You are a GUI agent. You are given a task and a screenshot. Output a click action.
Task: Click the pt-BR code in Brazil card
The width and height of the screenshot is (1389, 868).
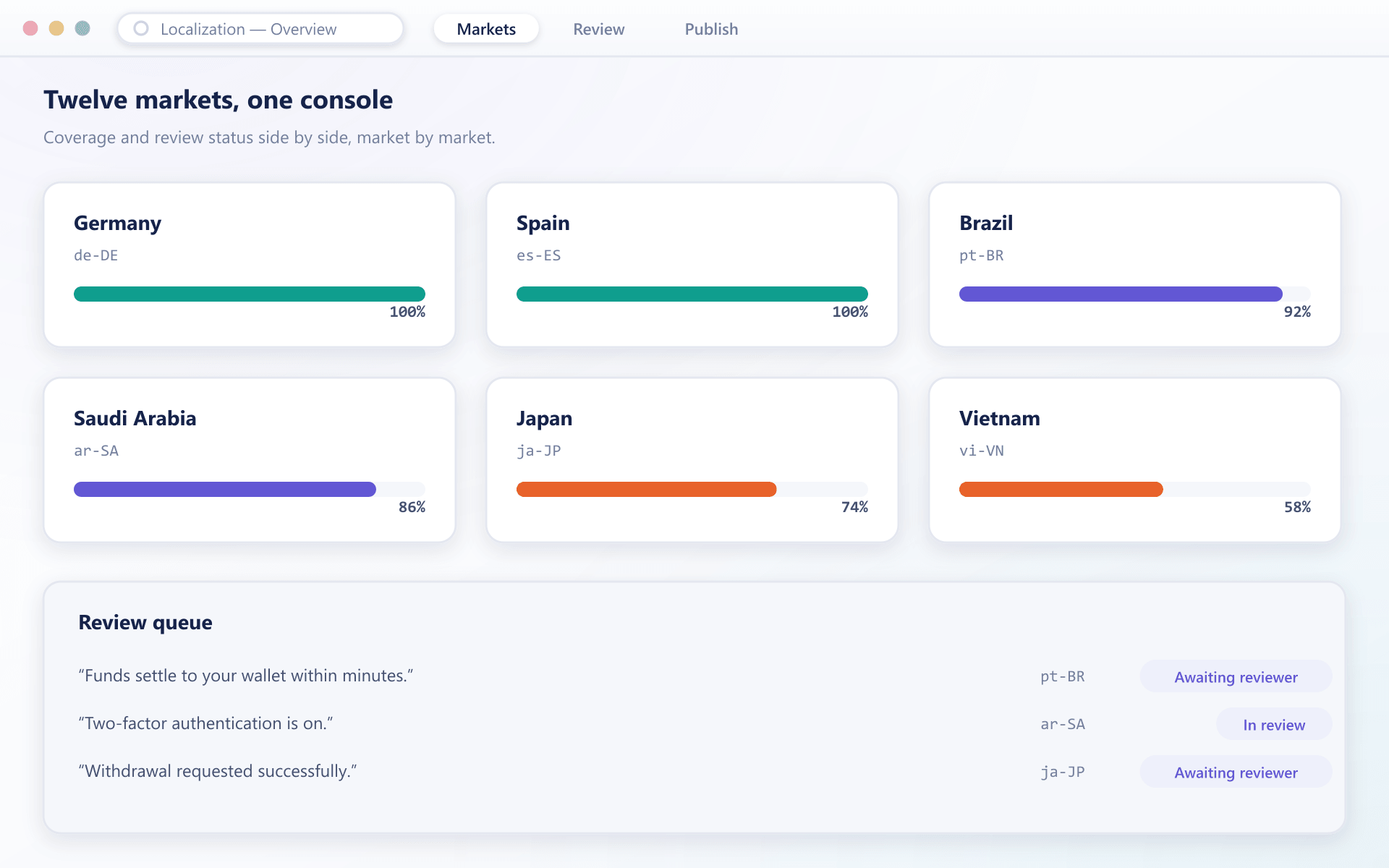982,255
